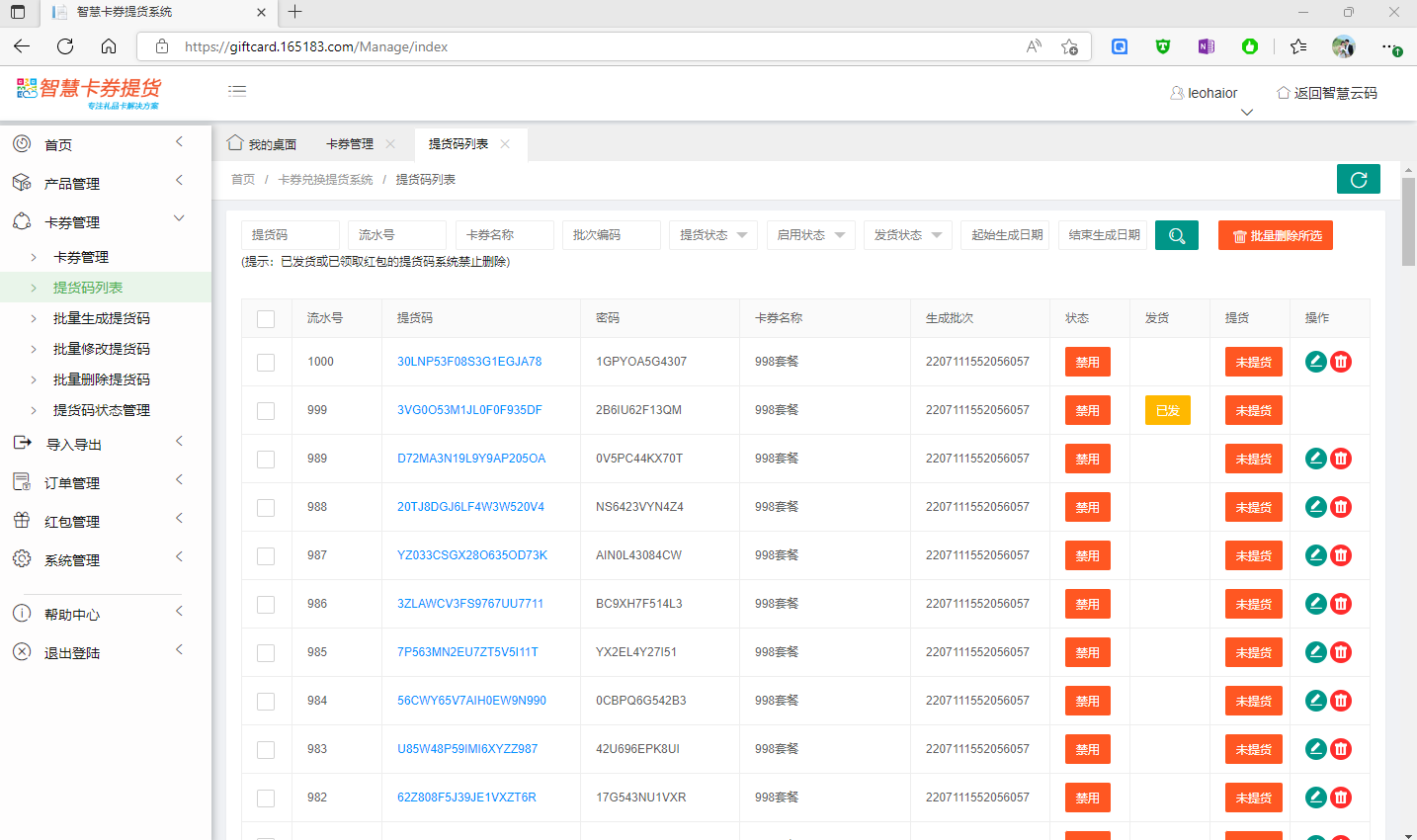The image size is (1417, 840).
Task: Expand the 发货状态 dropdown
Action: point(907,235)
